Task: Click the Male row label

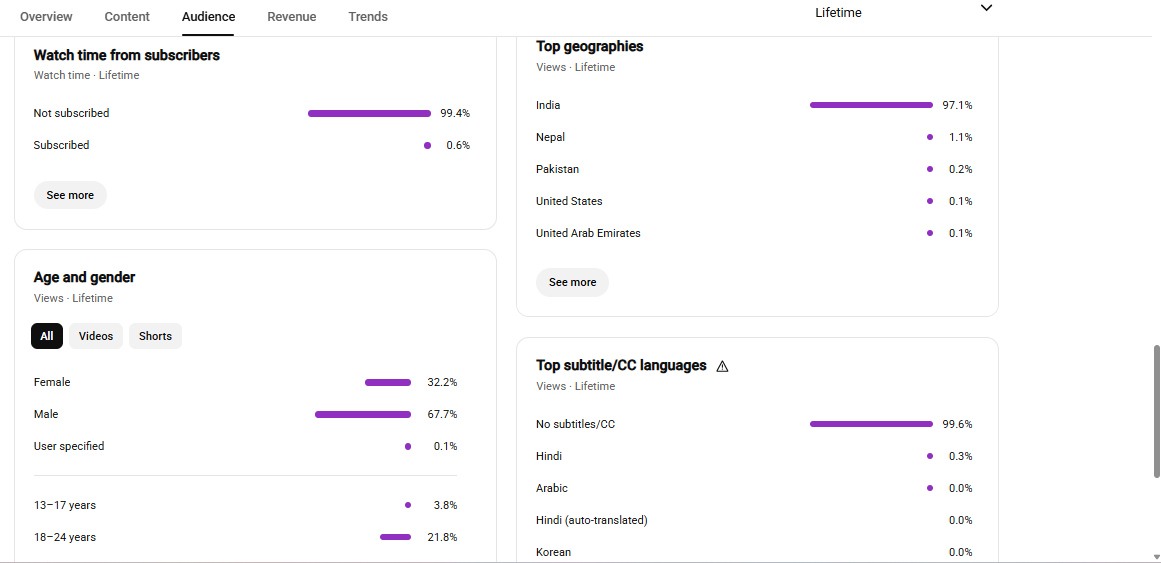Action: coord(46,414)
